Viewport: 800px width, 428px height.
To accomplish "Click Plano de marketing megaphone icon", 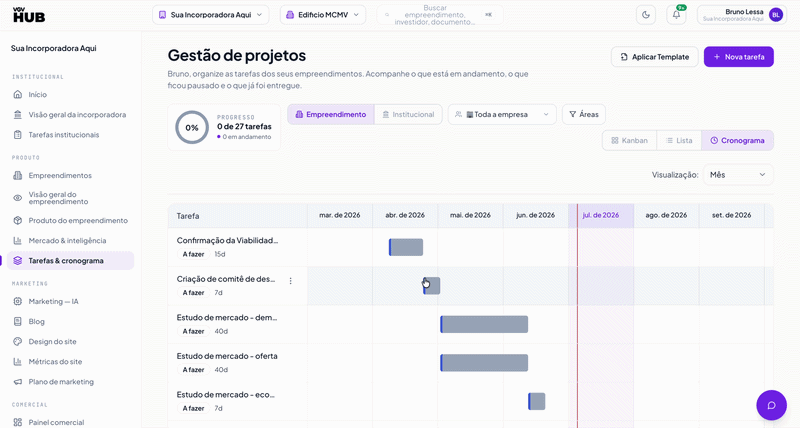I will 18,382.
